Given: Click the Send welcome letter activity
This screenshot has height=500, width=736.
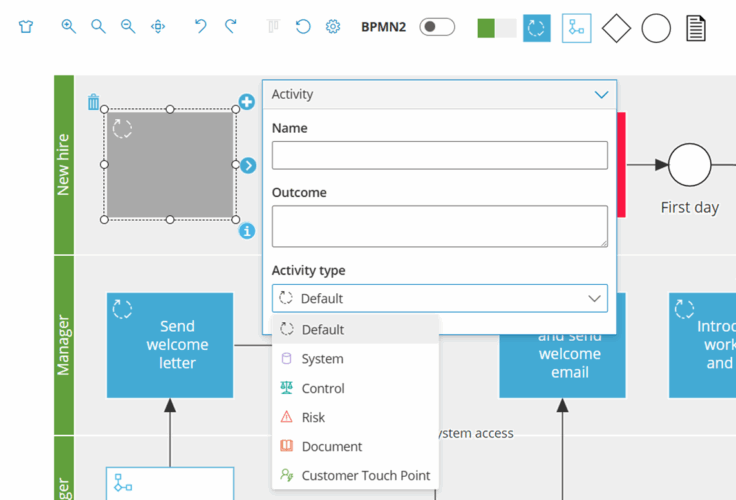Looking at the screenshot, I should [170, 344].
